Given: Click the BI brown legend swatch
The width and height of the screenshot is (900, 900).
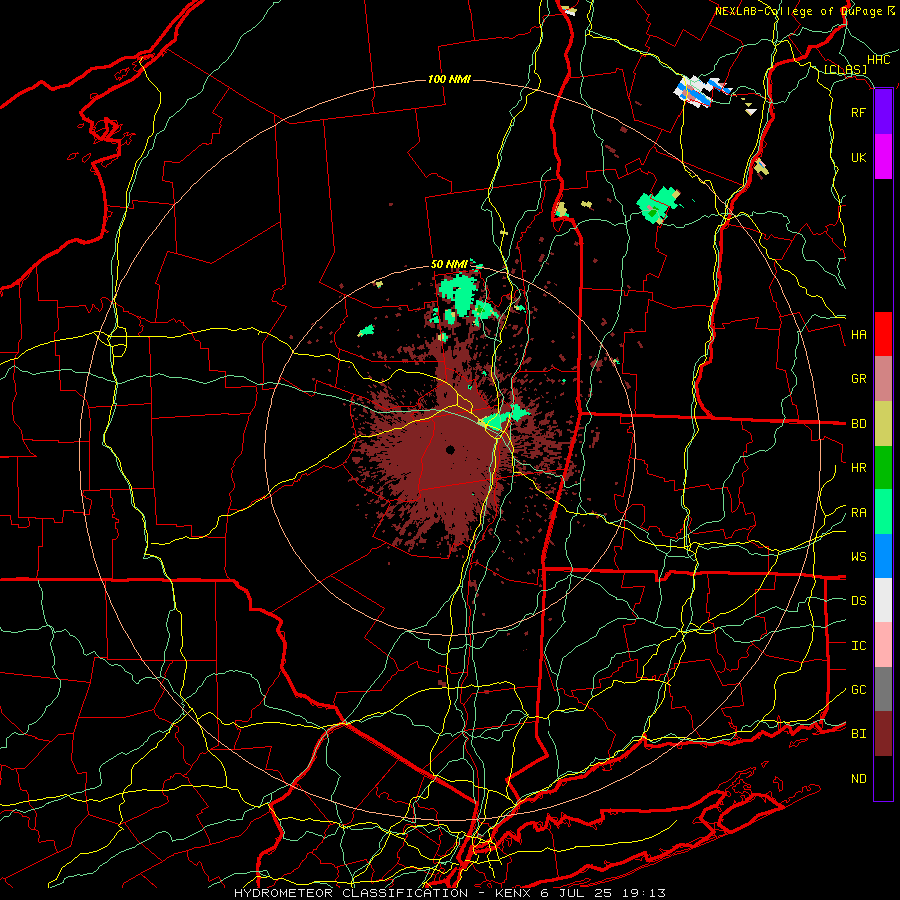Looking at the screenshot, I should point(883,734).
